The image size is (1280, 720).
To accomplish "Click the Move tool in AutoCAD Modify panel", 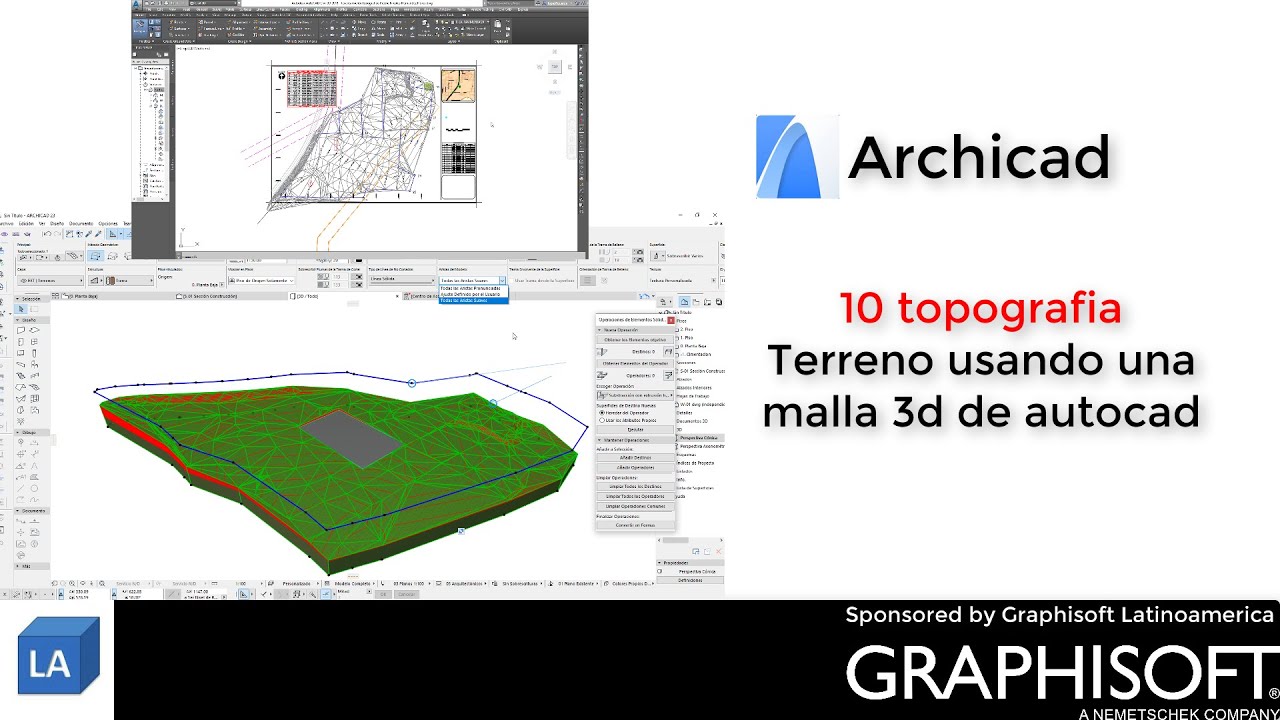I will [x=359, y=22].
